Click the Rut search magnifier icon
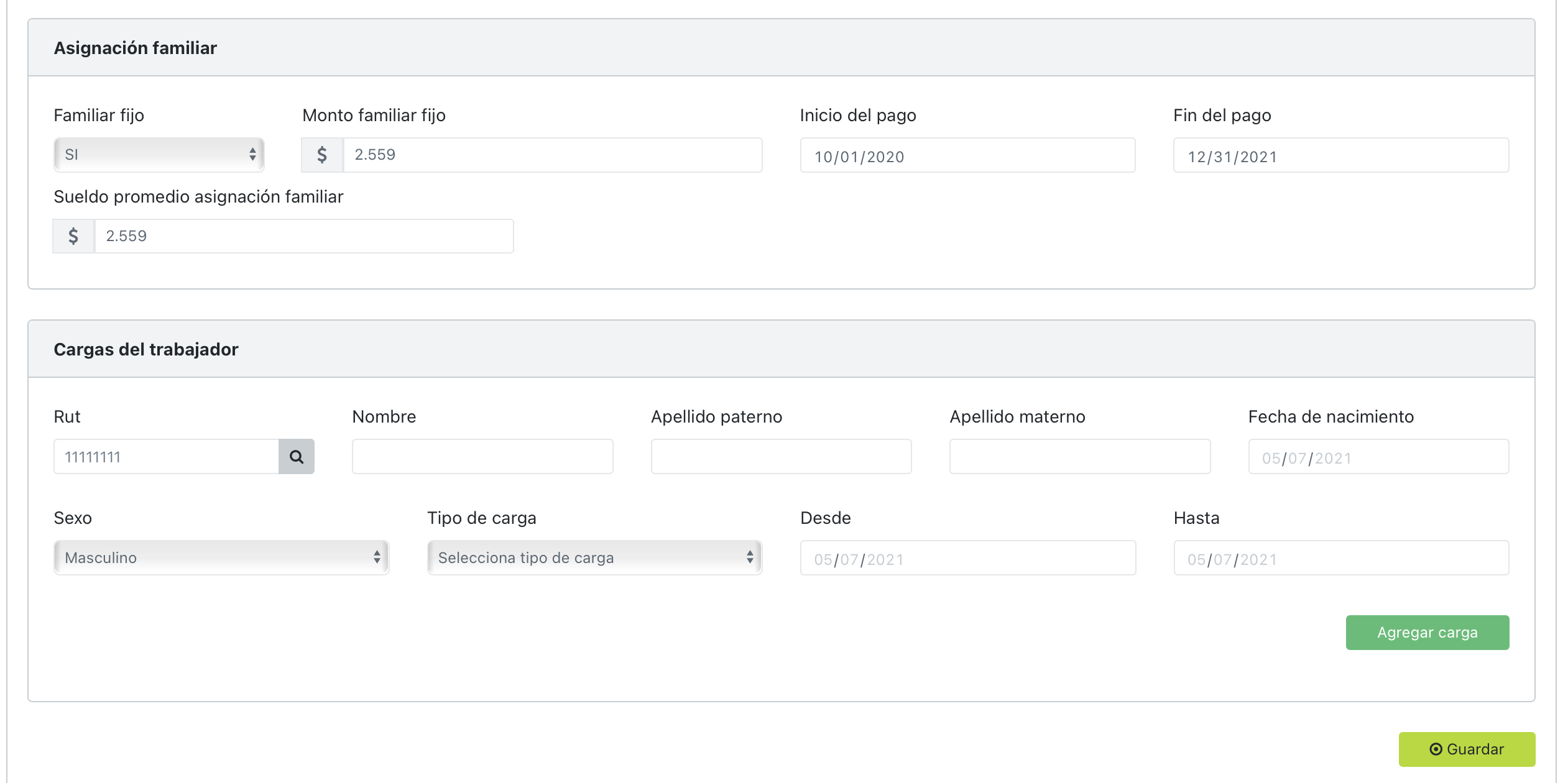 coord(296,457)
